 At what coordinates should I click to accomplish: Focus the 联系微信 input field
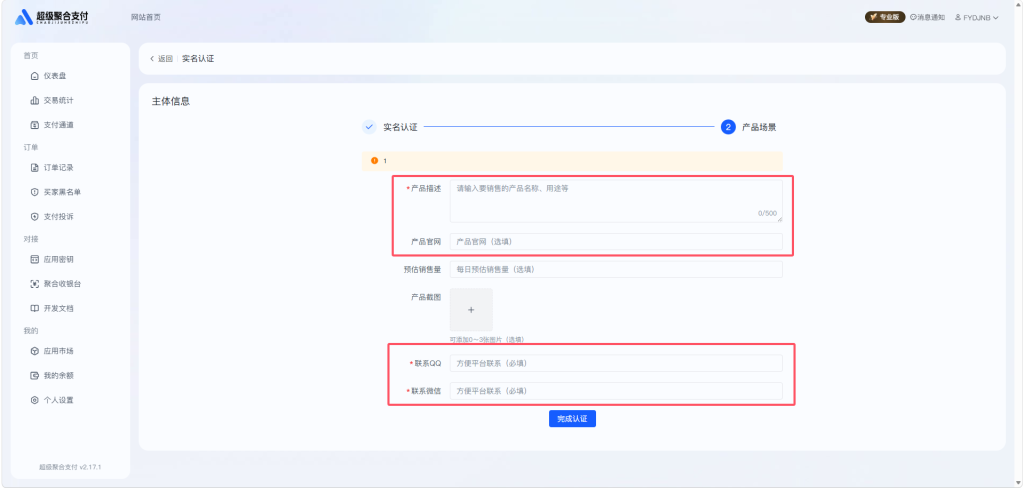(616, 391)
